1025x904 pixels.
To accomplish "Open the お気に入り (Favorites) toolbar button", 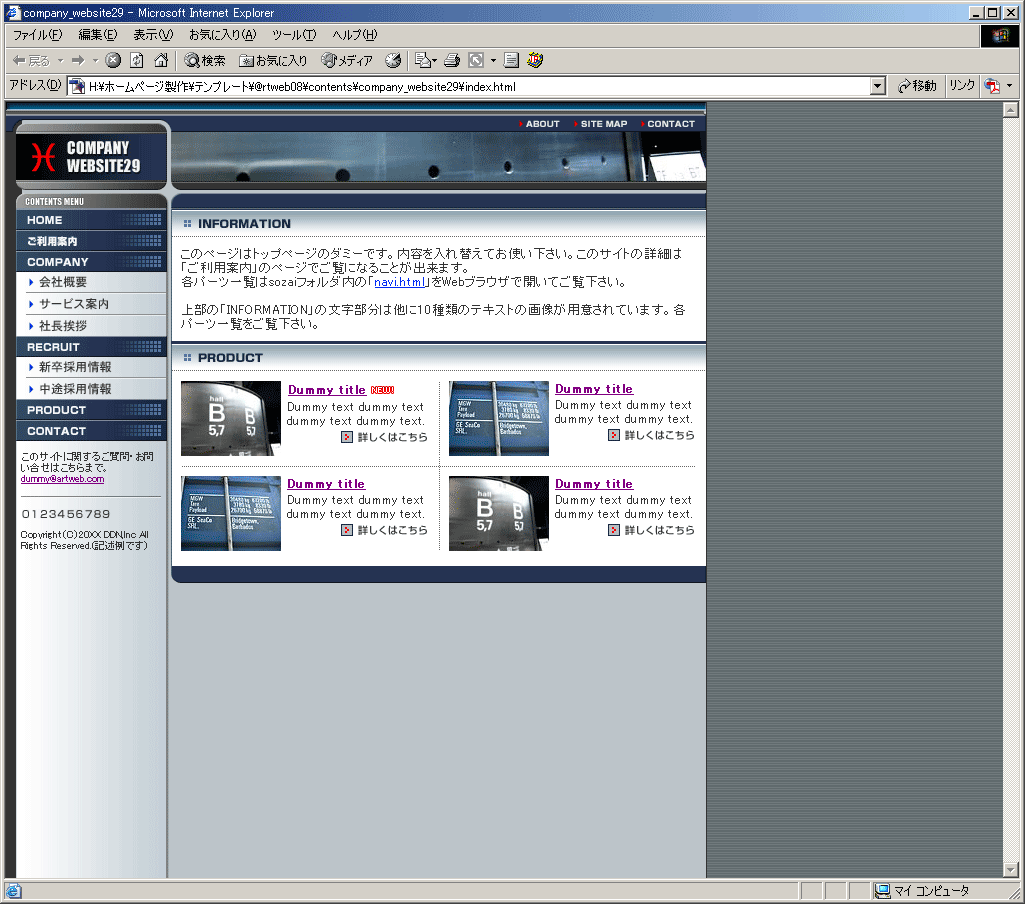I will point(273,61).
